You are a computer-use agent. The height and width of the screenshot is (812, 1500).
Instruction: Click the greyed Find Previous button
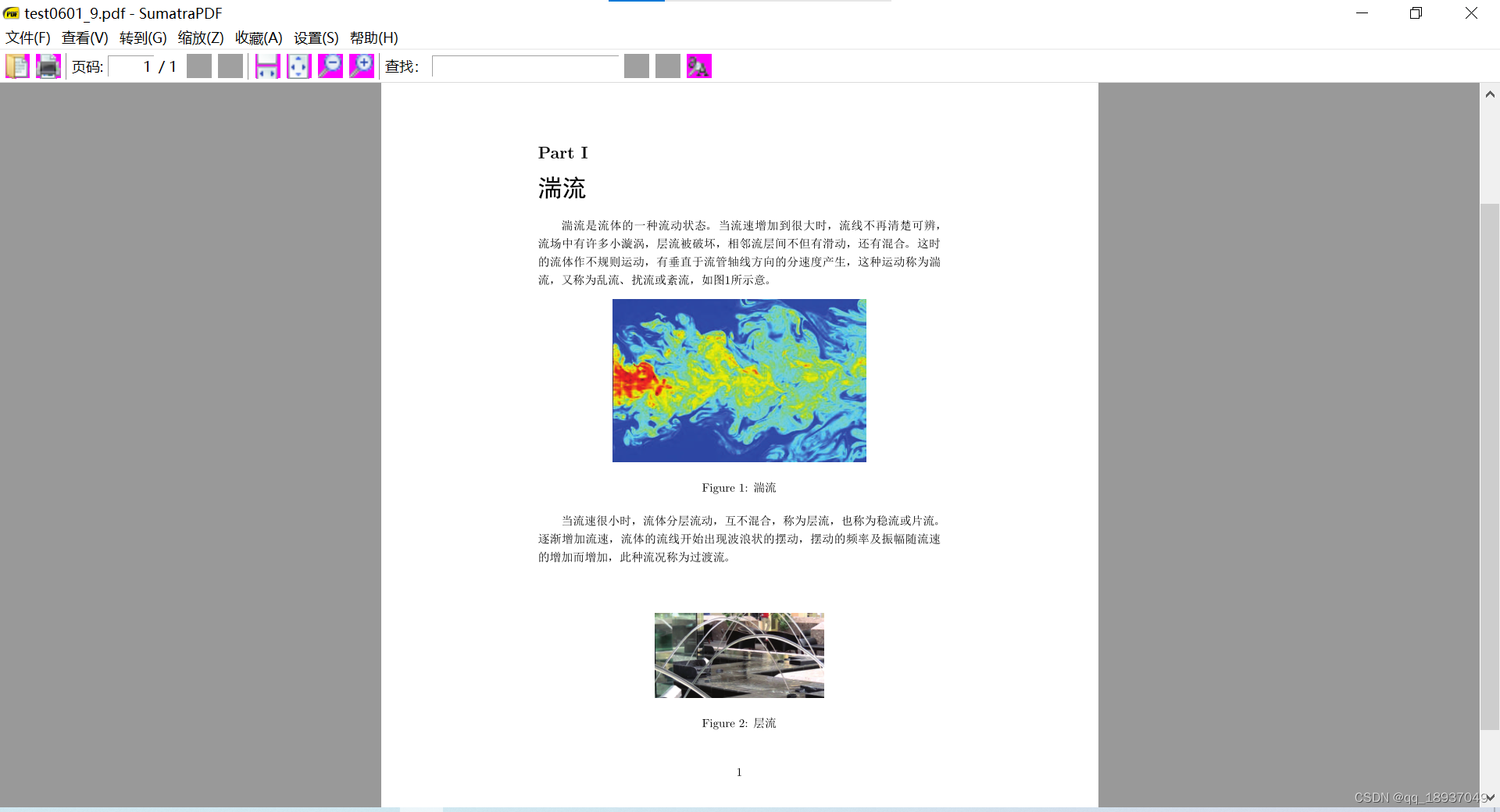(x=637, y=66)
